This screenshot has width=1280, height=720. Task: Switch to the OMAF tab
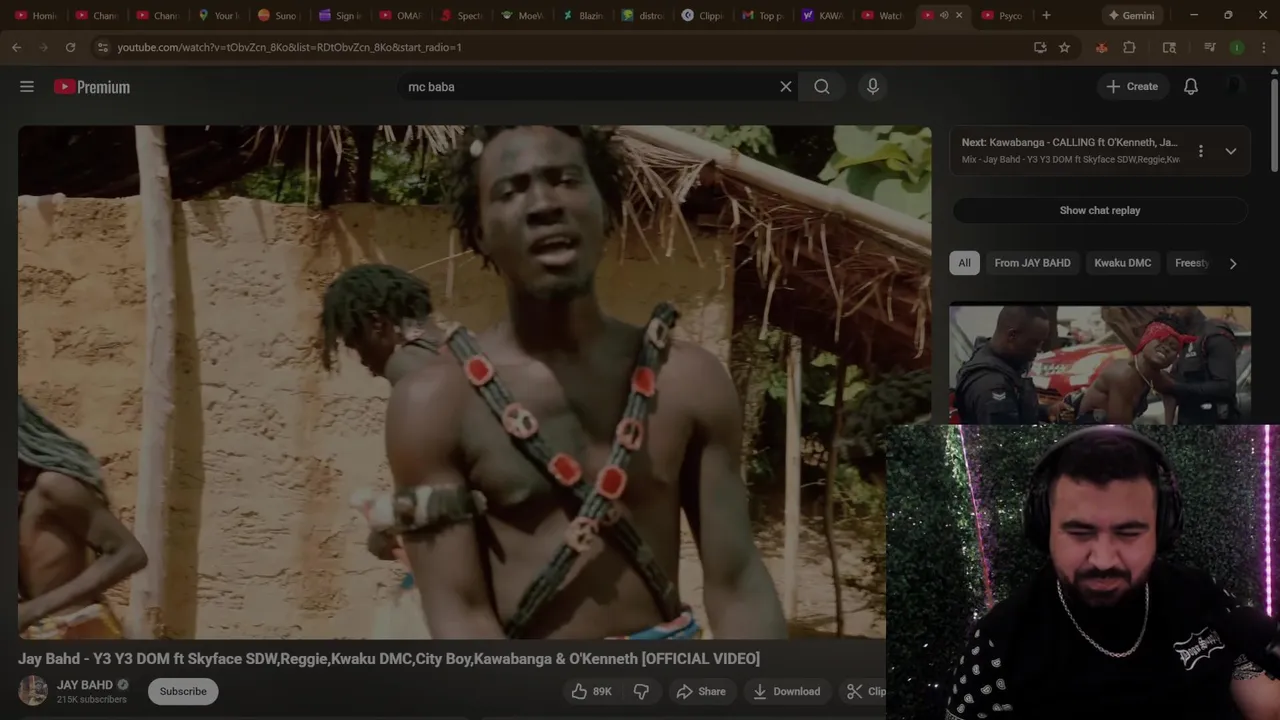click(399, 15)
